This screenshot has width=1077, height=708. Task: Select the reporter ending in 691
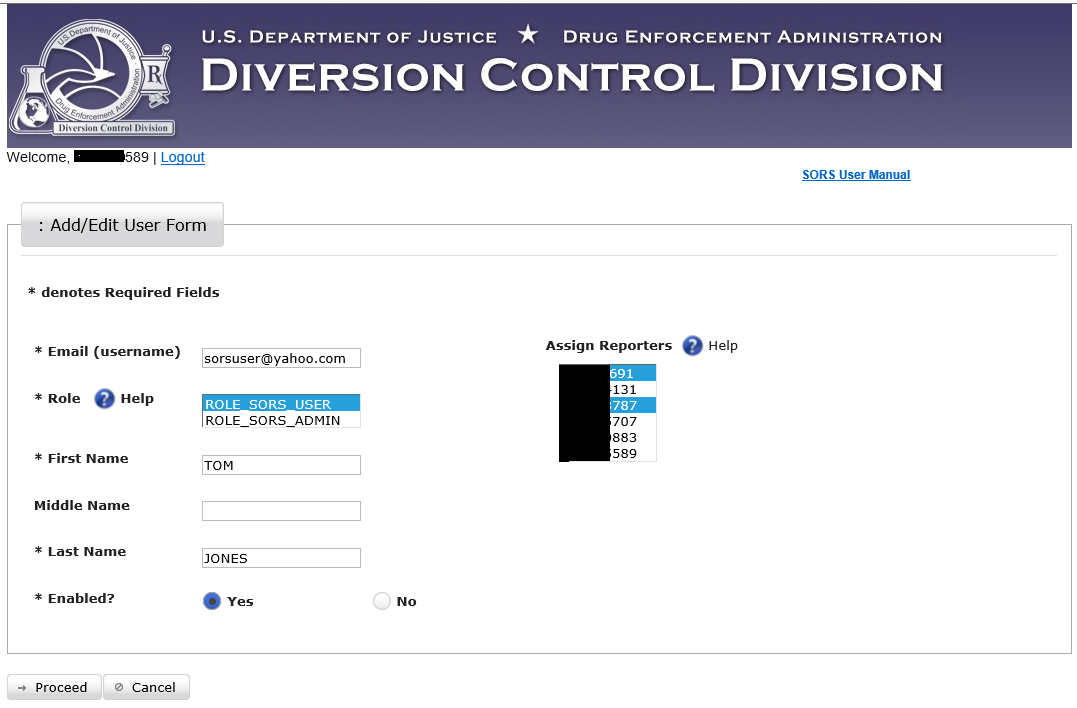point(607,374)
